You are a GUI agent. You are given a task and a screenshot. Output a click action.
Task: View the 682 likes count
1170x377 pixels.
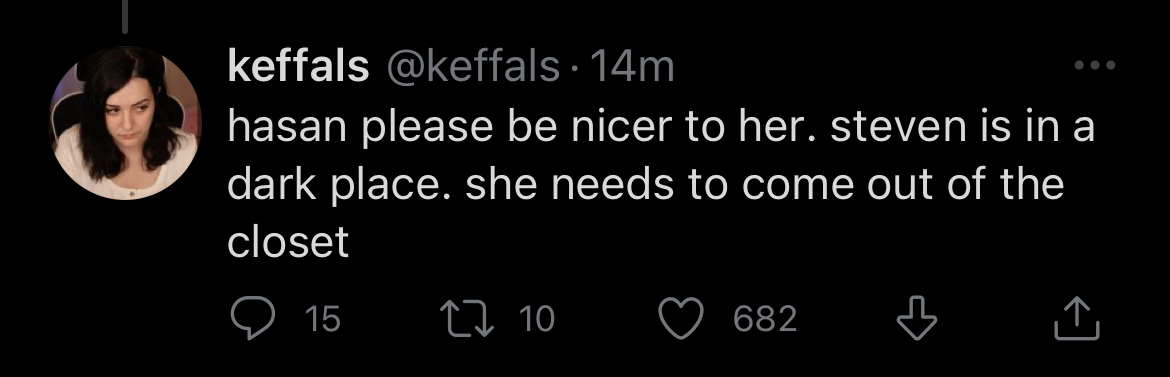pyautogui.click(x=766, y=319)
